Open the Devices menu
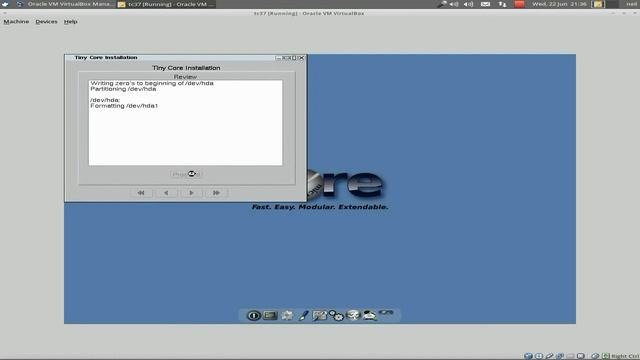Viewport: 640px width, 360px height. pos(46,22)
